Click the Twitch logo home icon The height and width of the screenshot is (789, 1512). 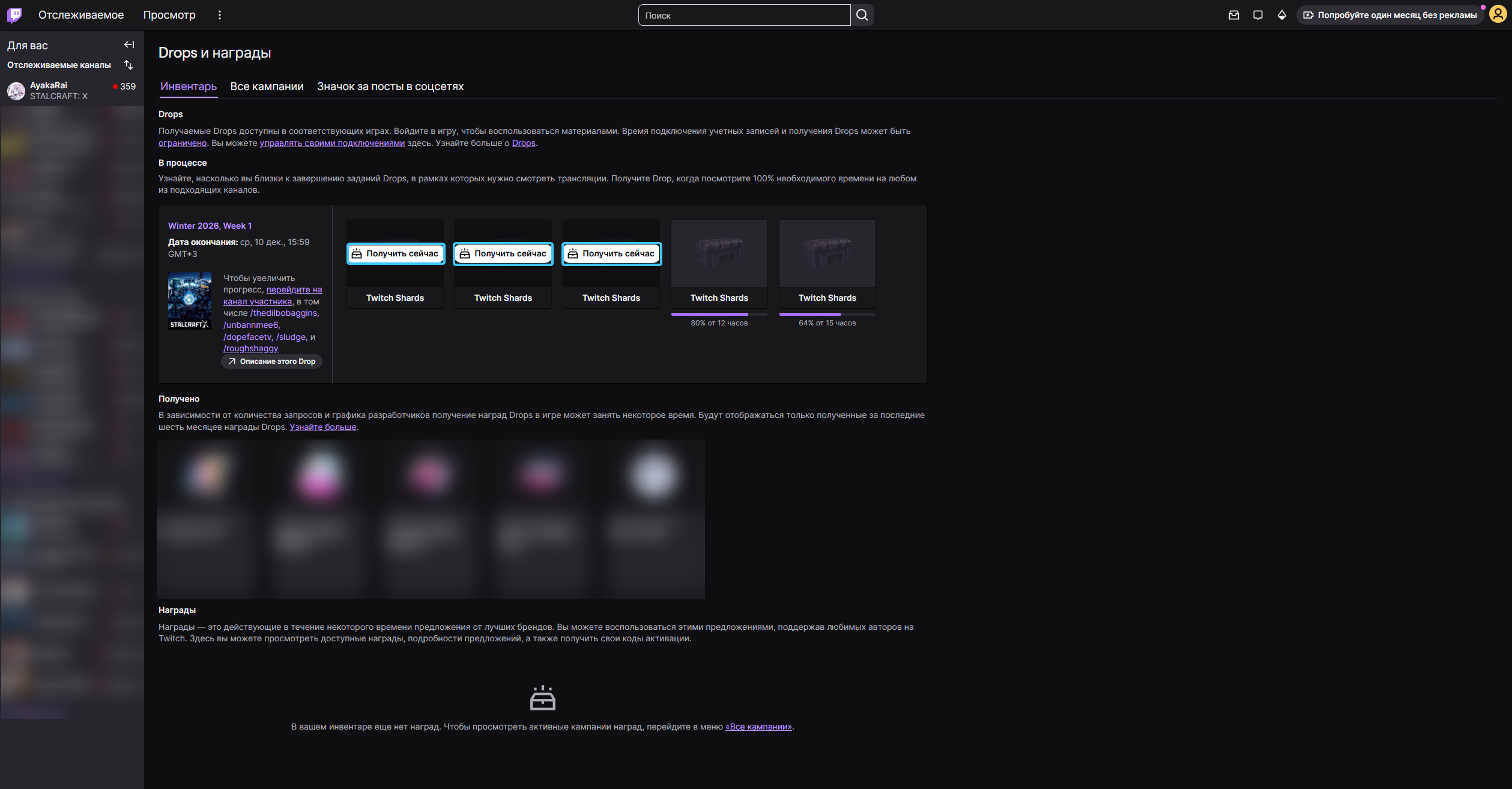[14, 15]
